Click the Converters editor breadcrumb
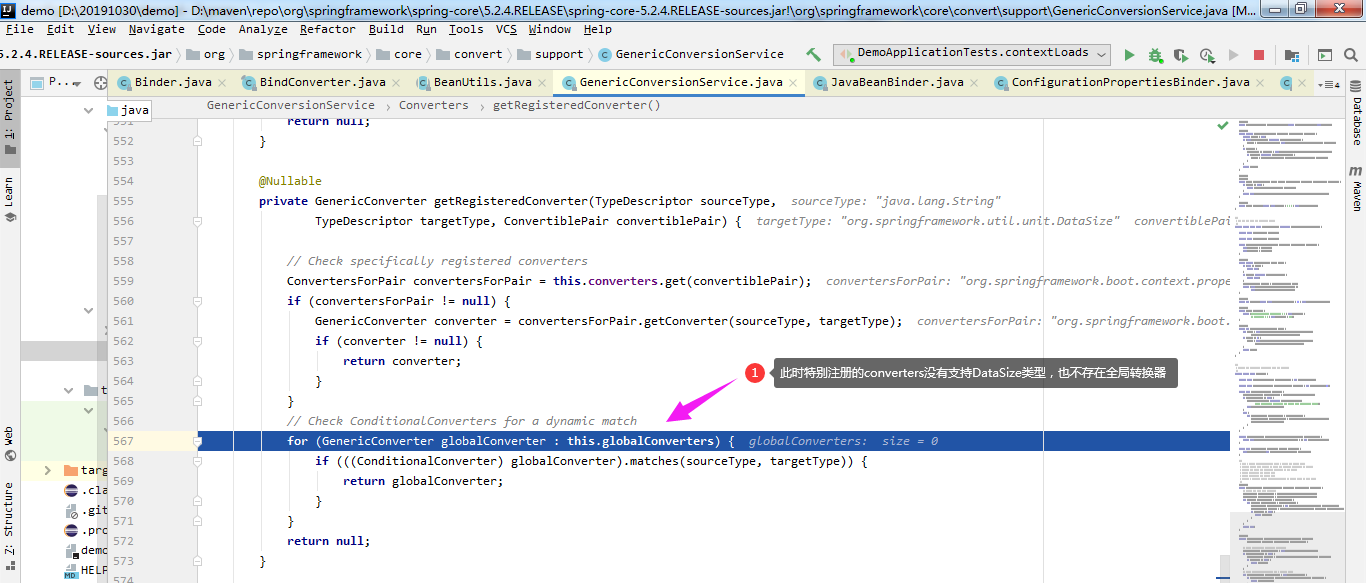1366x583 pixels. pyautogui.click(x=433, y=105)
